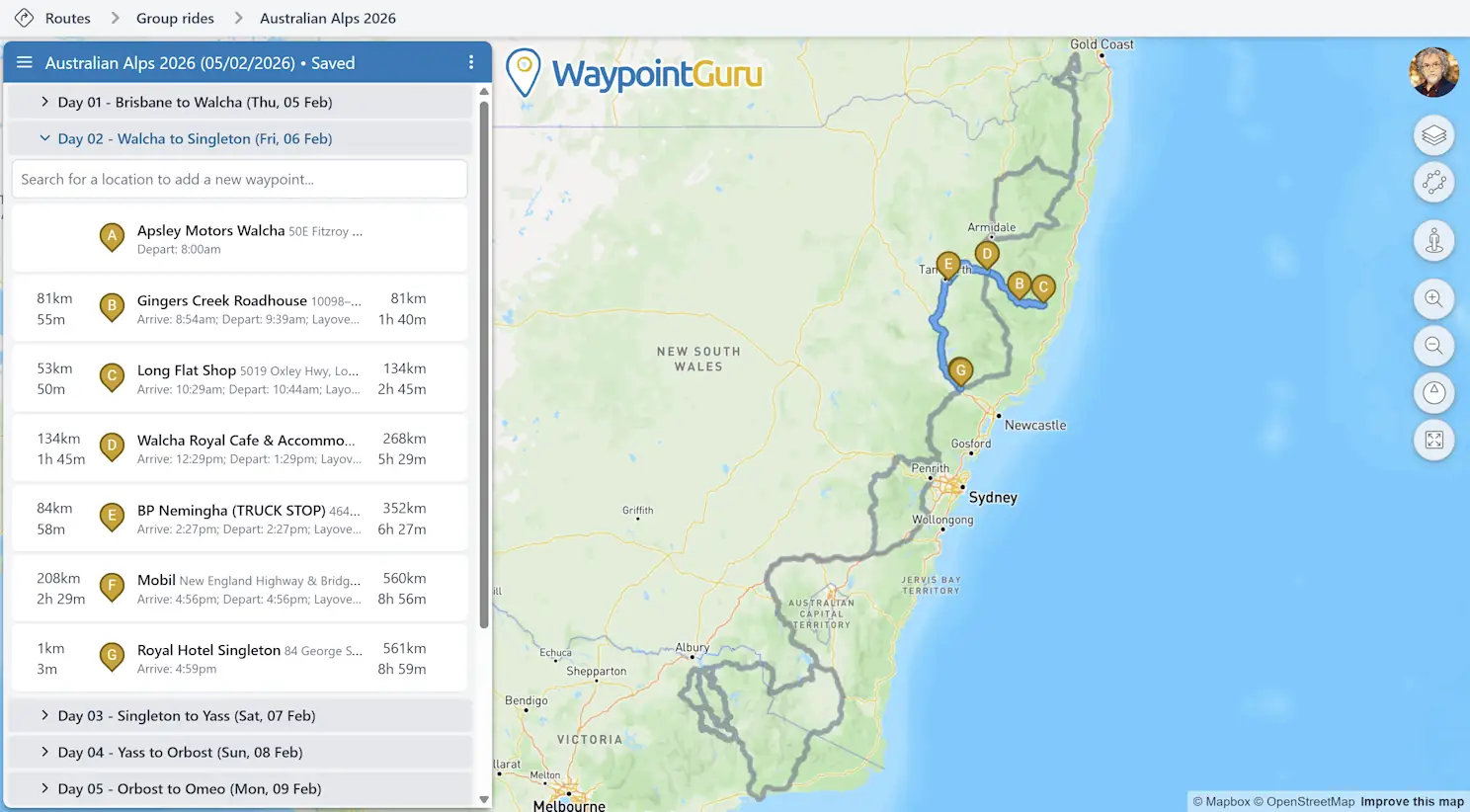Zoom out on the map
Image resolution: width=1470 pixels, height=812 pixels.
[1433, 346]
